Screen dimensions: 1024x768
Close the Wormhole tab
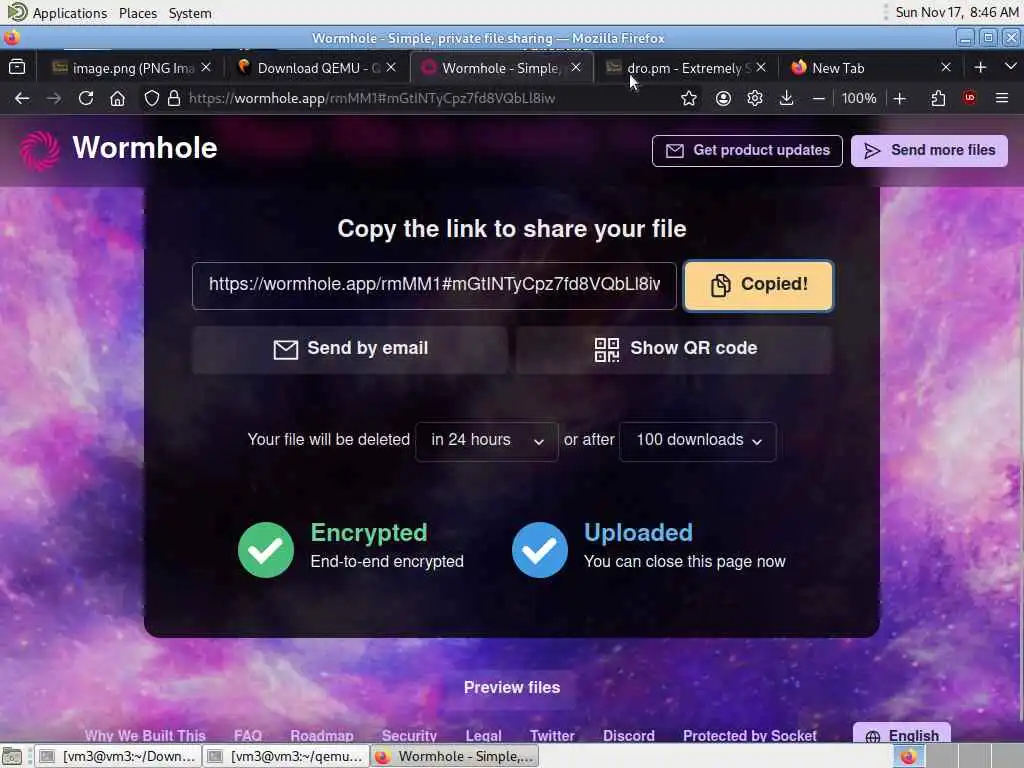tap(576, 67)
